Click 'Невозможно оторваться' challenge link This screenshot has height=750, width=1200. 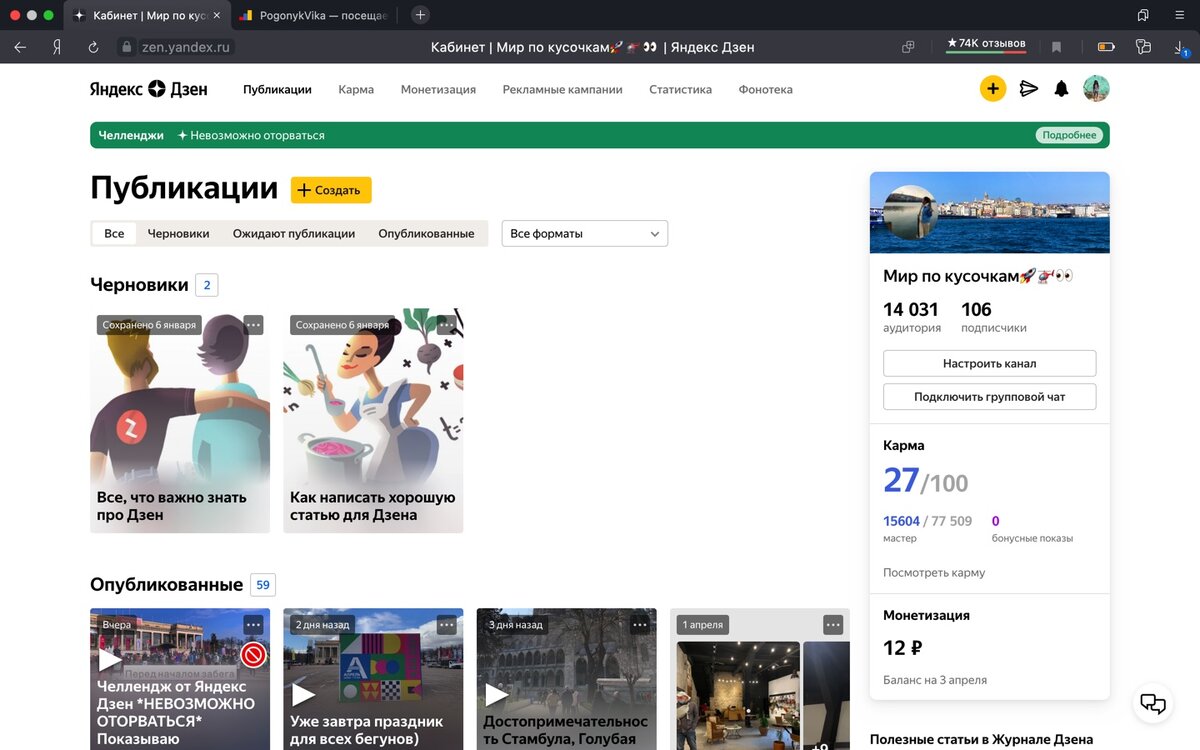[251, 135]
